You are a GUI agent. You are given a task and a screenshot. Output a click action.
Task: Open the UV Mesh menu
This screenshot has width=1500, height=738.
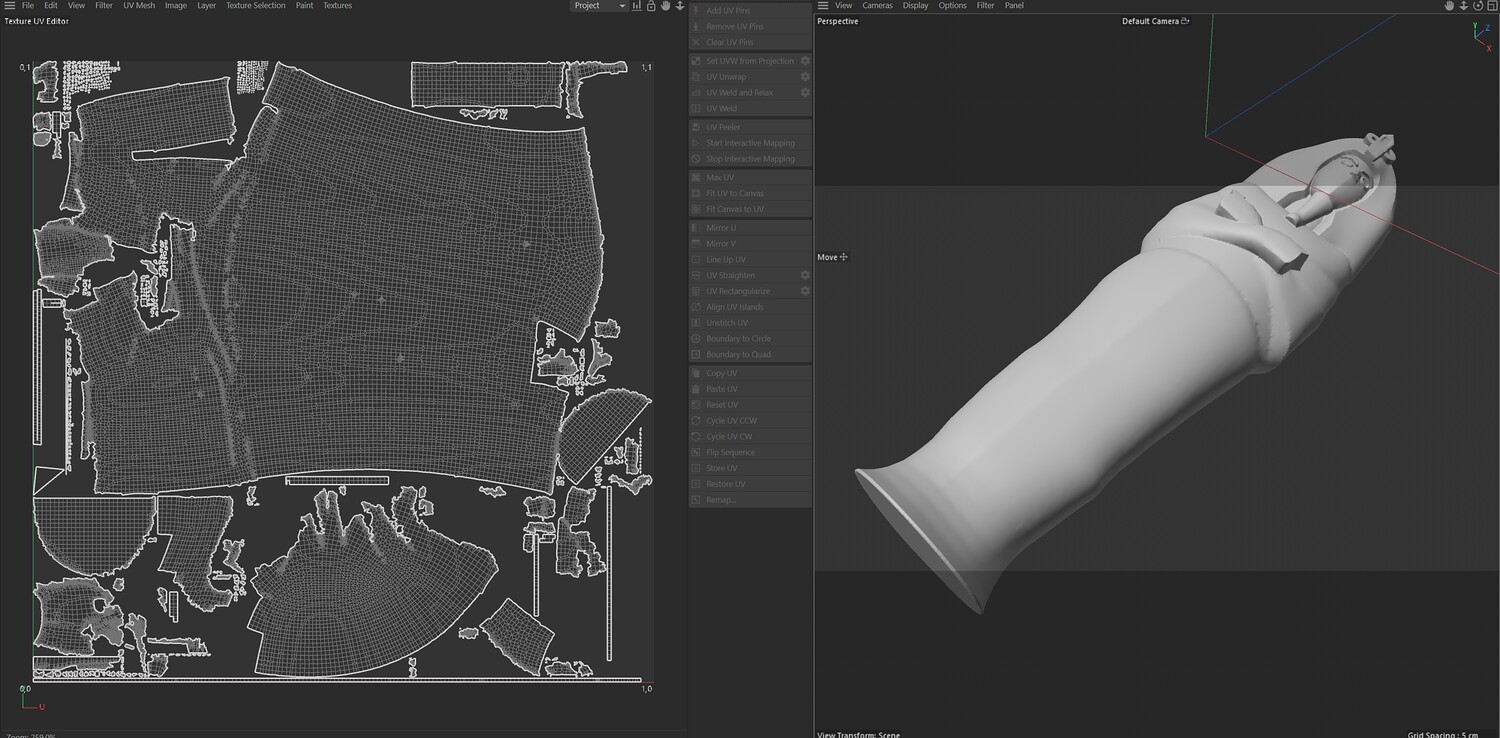point(139,6)
